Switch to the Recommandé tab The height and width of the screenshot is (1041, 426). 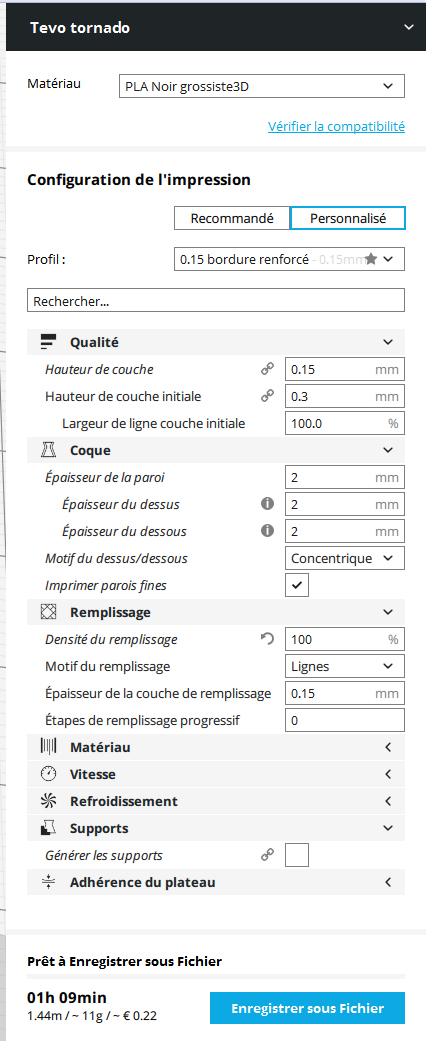tap(232, 218)
